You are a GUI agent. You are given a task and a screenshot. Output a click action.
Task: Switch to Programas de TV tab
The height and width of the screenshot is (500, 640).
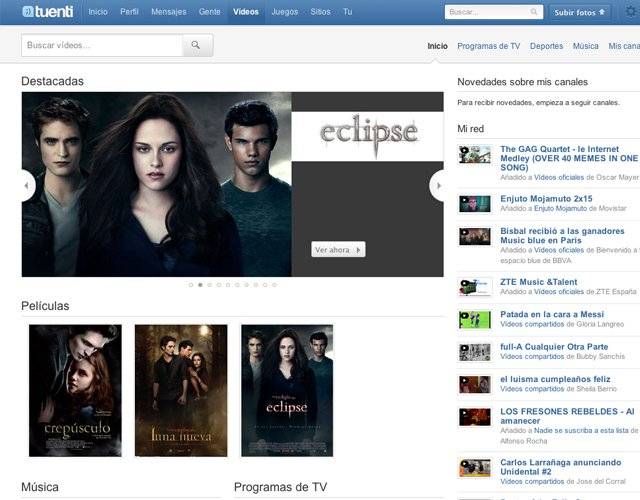coord(489,46)
